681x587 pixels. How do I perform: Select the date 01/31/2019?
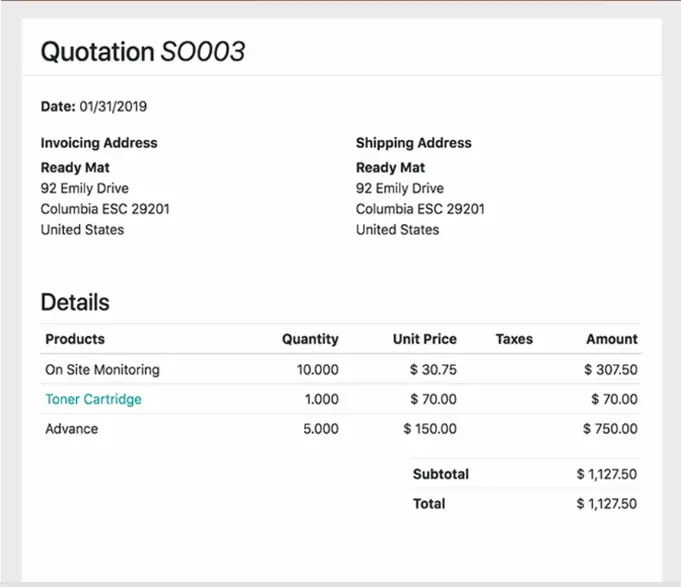(113, 106)
